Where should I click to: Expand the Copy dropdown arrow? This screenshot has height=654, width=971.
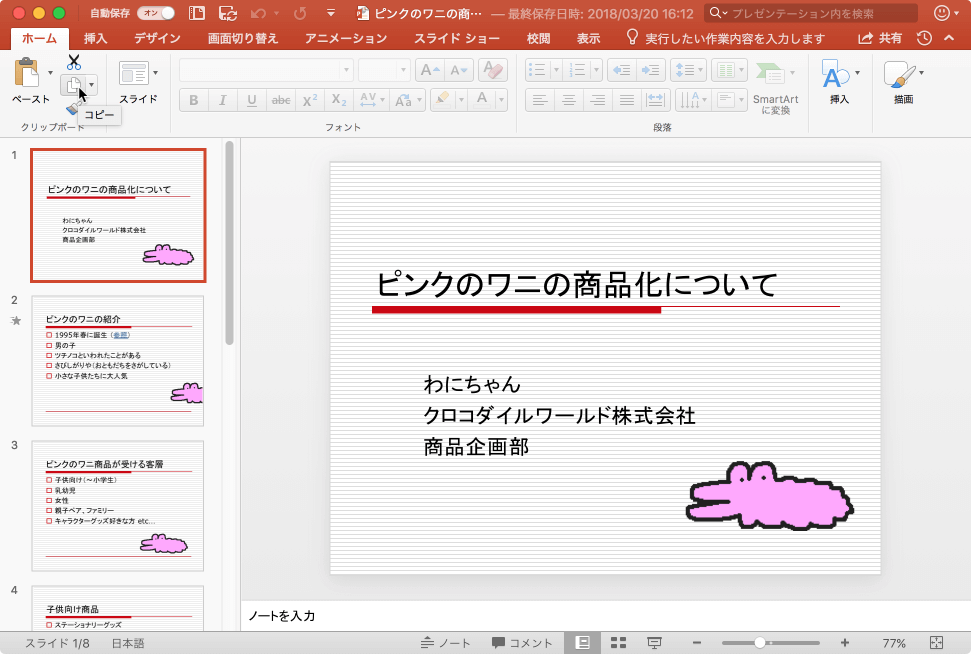(92, 86)
